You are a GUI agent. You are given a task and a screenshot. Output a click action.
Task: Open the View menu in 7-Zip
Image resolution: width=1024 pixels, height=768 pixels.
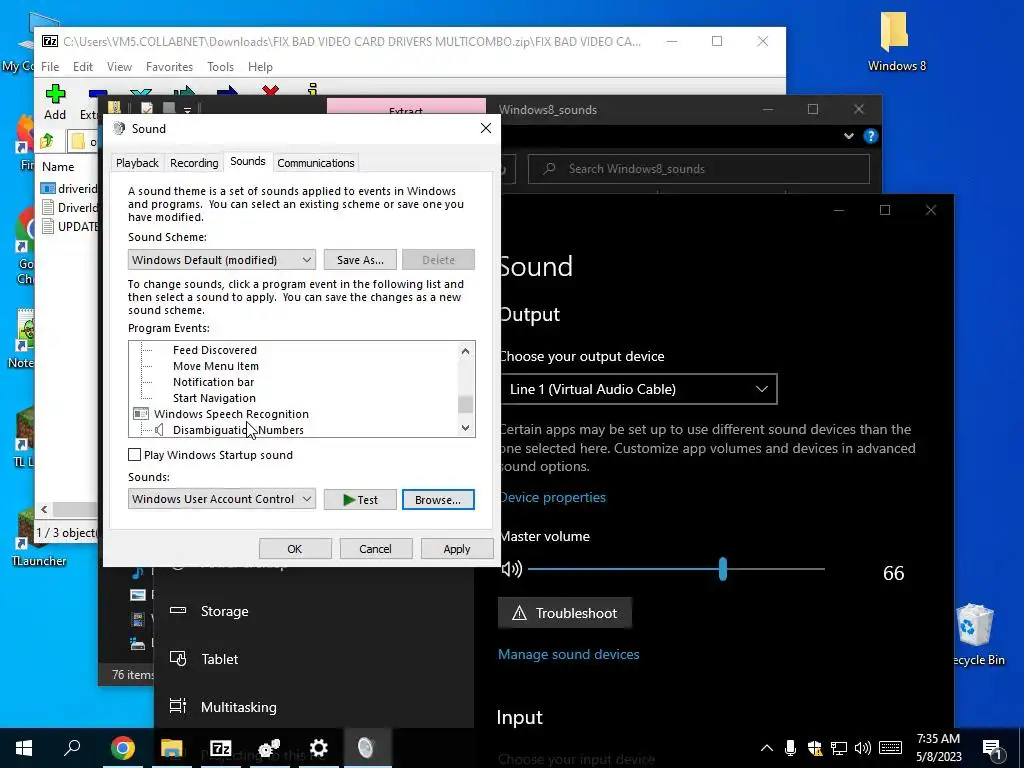click(x=119, y=67)
